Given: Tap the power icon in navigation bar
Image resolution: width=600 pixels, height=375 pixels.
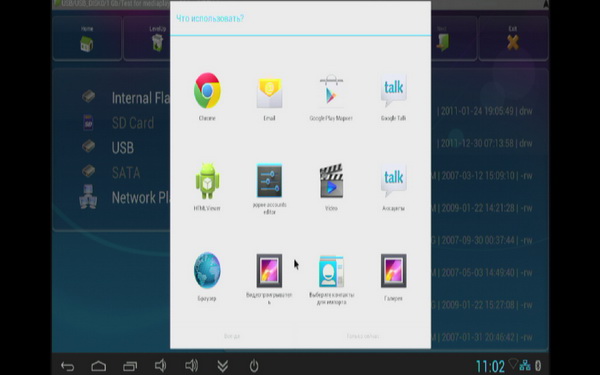Looking at the screenshot, I should click(x=254, y=366).
